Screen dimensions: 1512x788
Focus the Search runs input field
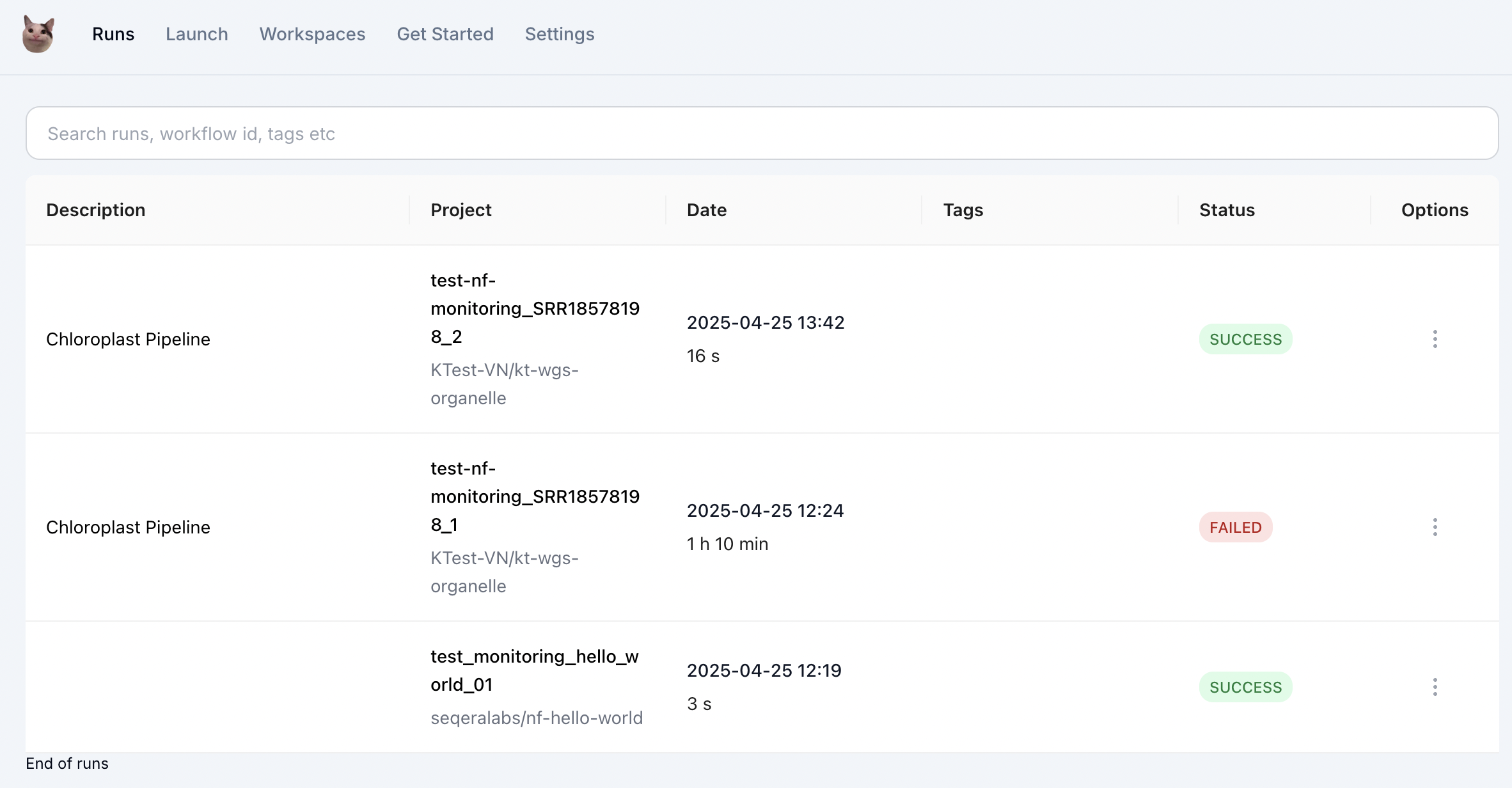pyautogui.click(x=762, y=133)
